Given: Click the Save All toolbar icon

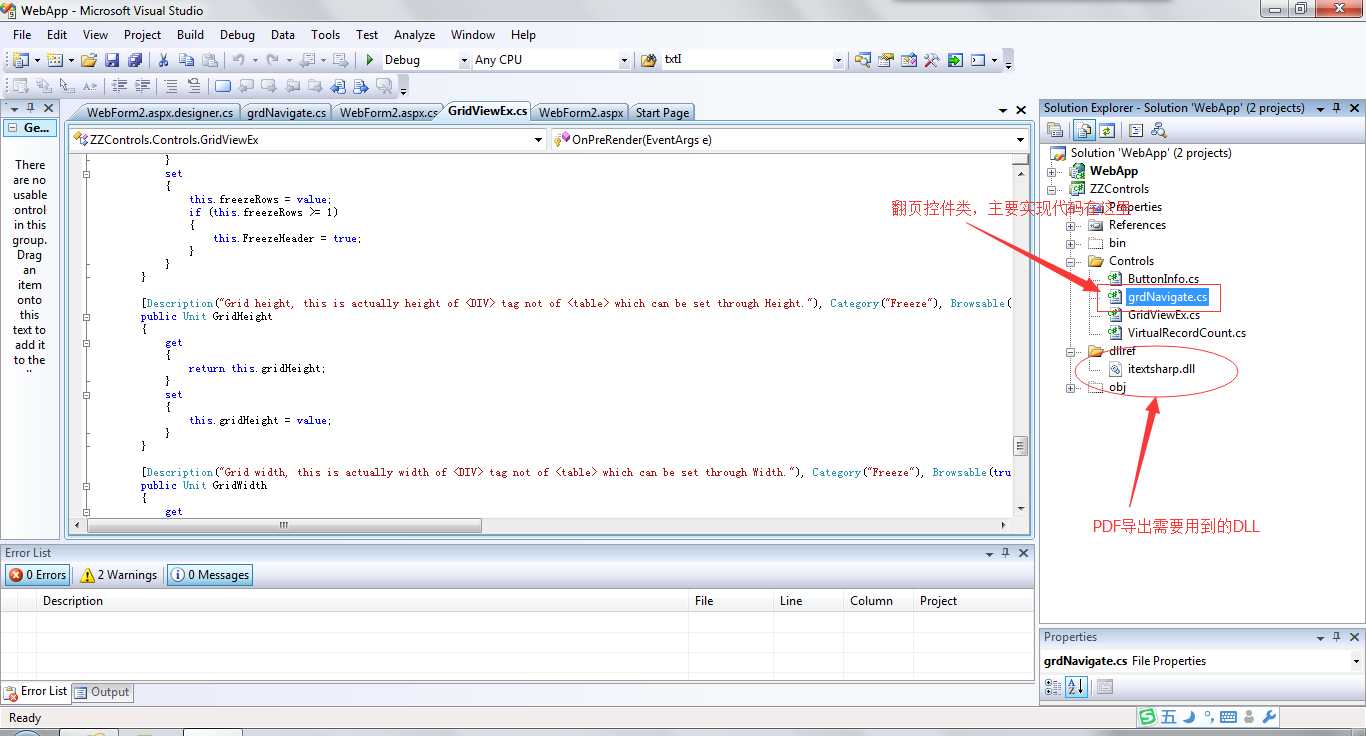Looking at the screenshot, I should [x=134, y=60].
